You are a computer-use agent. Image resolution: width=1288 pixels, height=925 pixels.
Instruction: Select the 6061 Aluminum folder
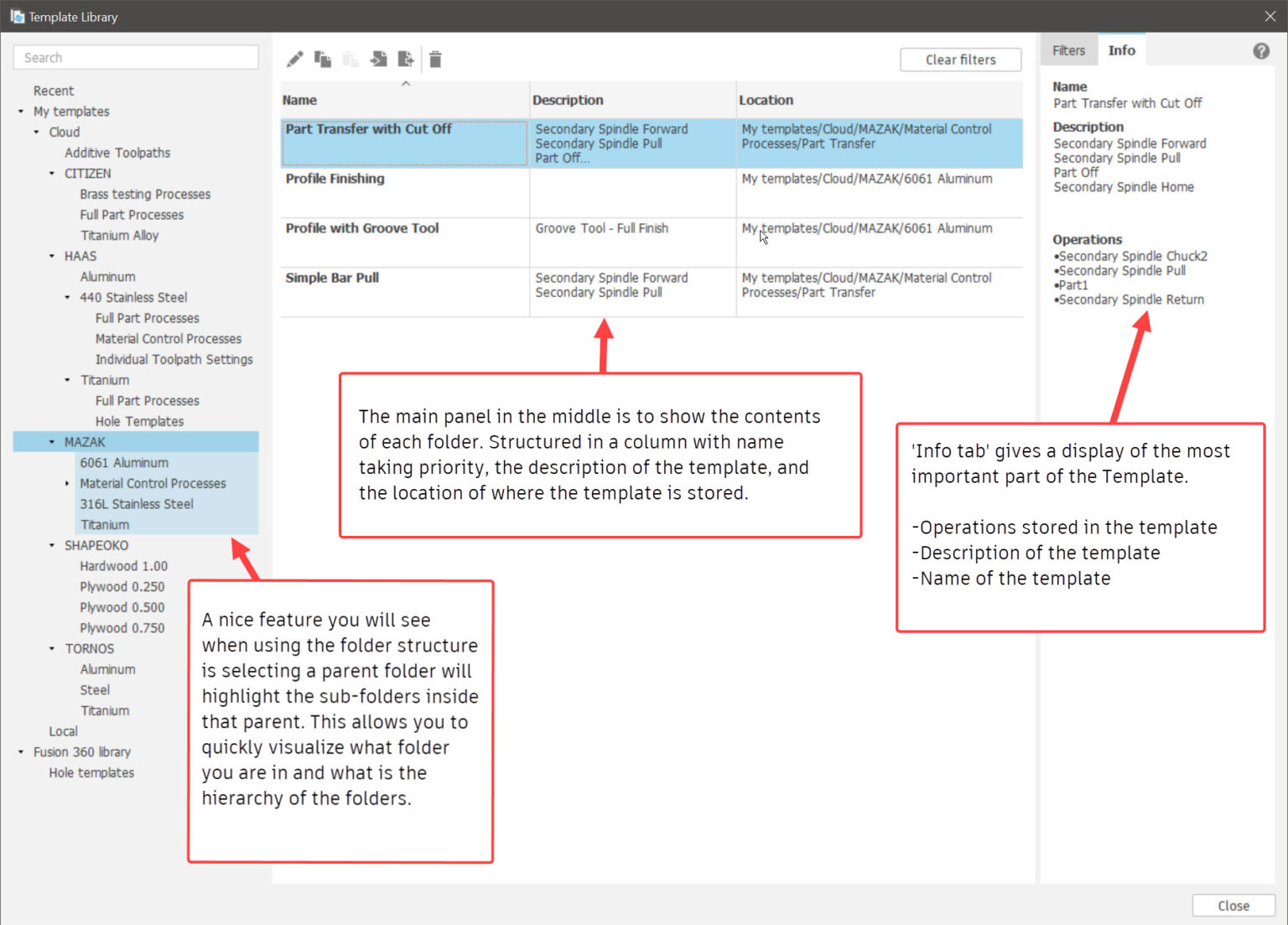(124, 462)
